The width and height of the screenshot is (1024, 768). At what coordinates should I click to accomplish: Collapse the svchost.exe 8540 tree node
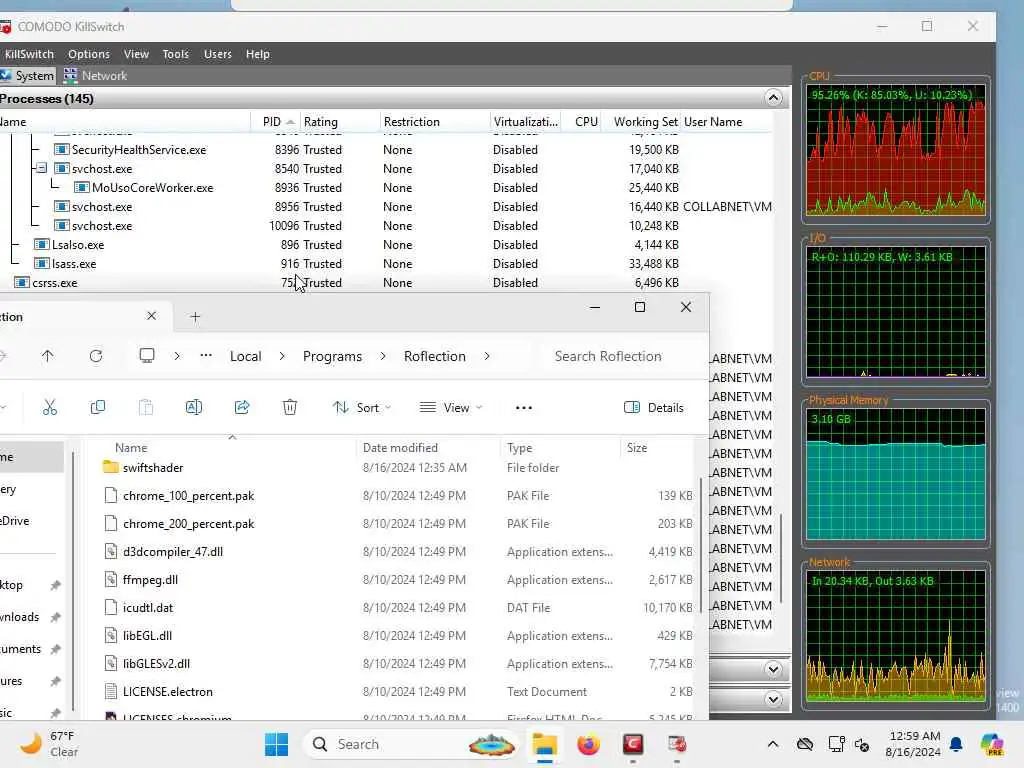[41, 168]
